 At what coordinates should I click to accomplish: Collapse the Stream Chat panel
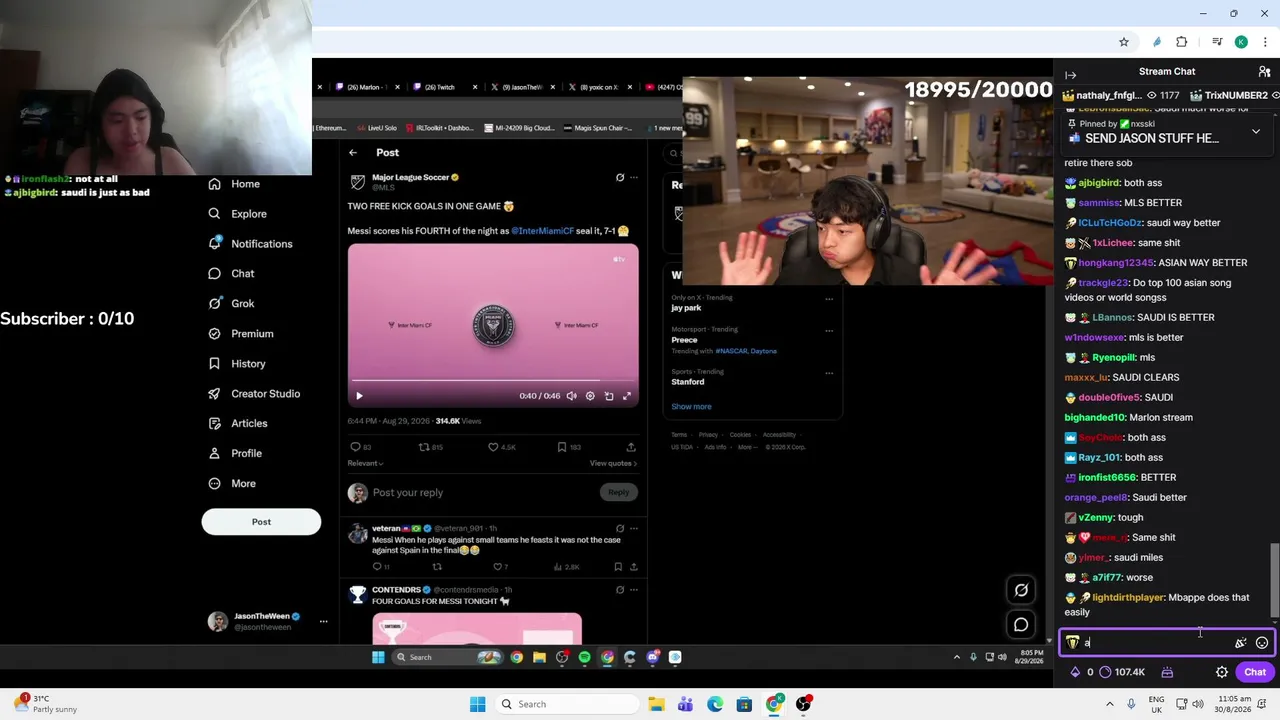[x=1070, y=75]
